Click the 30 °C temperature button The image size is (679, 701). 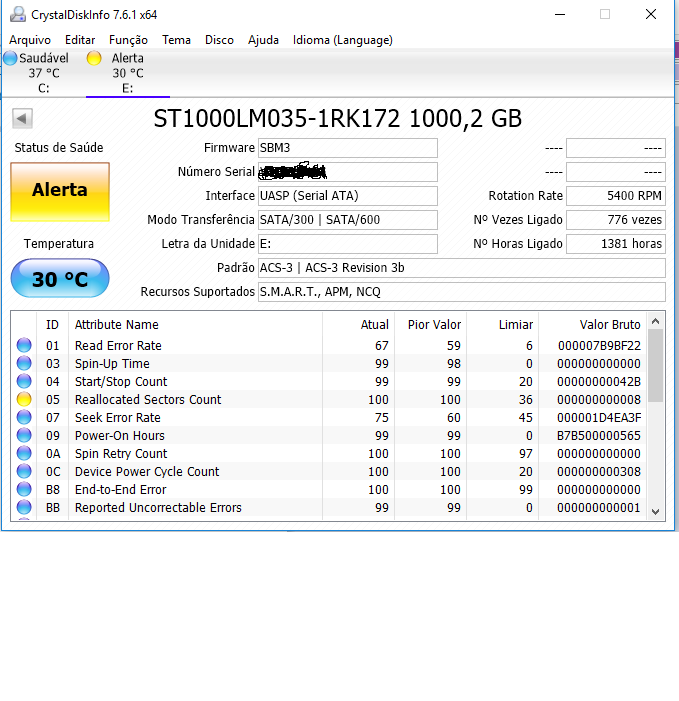60,279
